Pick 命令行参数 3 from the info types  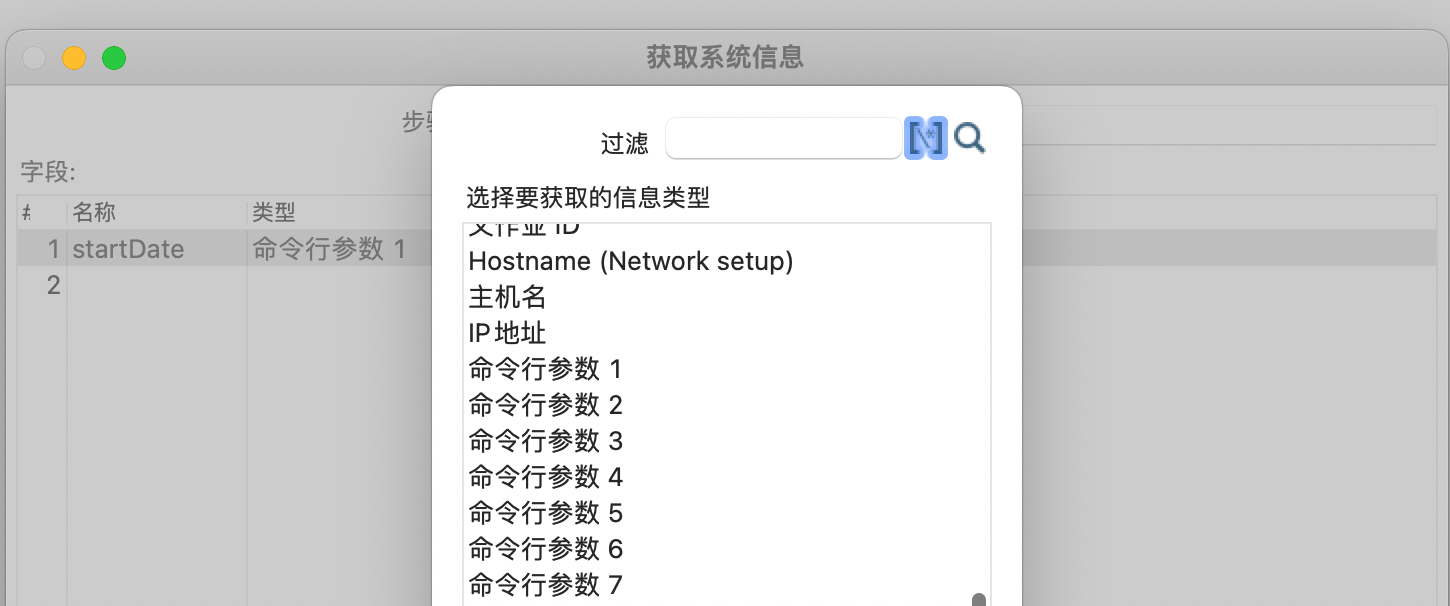[x=545, y=441]
